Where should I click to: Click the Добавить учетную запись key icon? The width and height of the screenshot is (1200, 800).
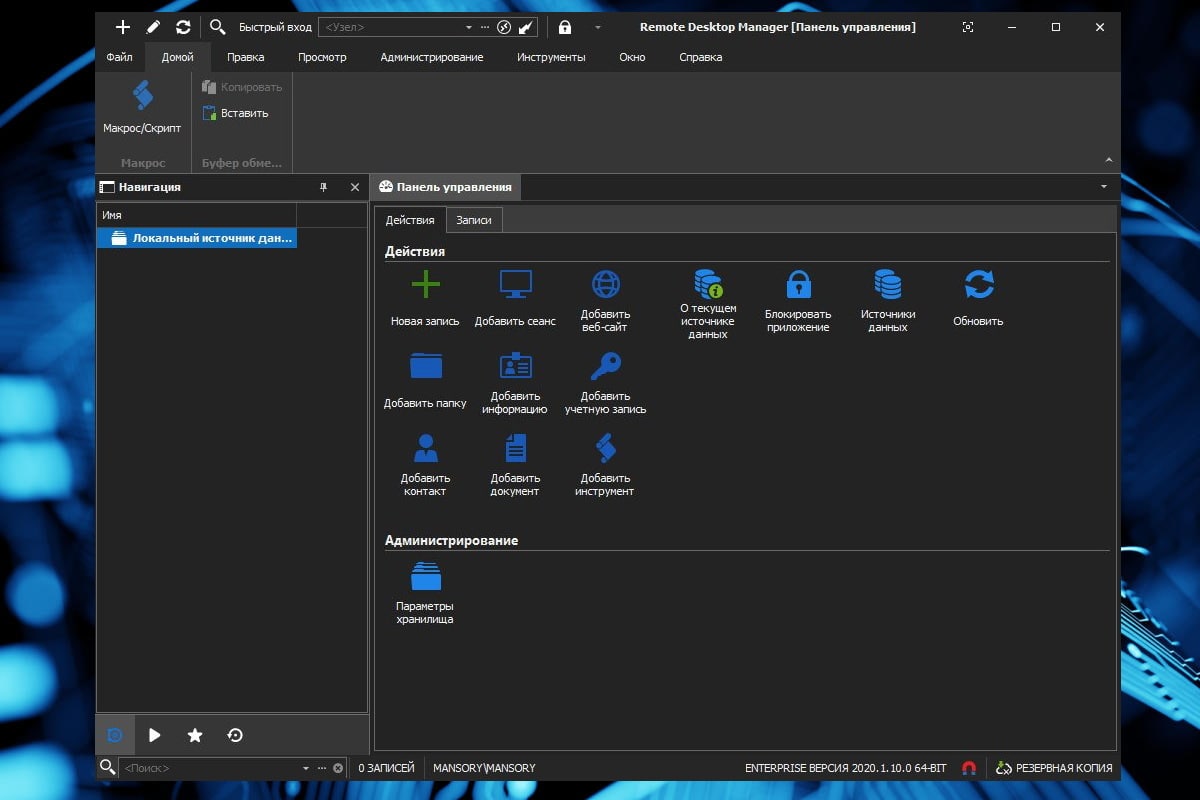click(x=605, y=367)
